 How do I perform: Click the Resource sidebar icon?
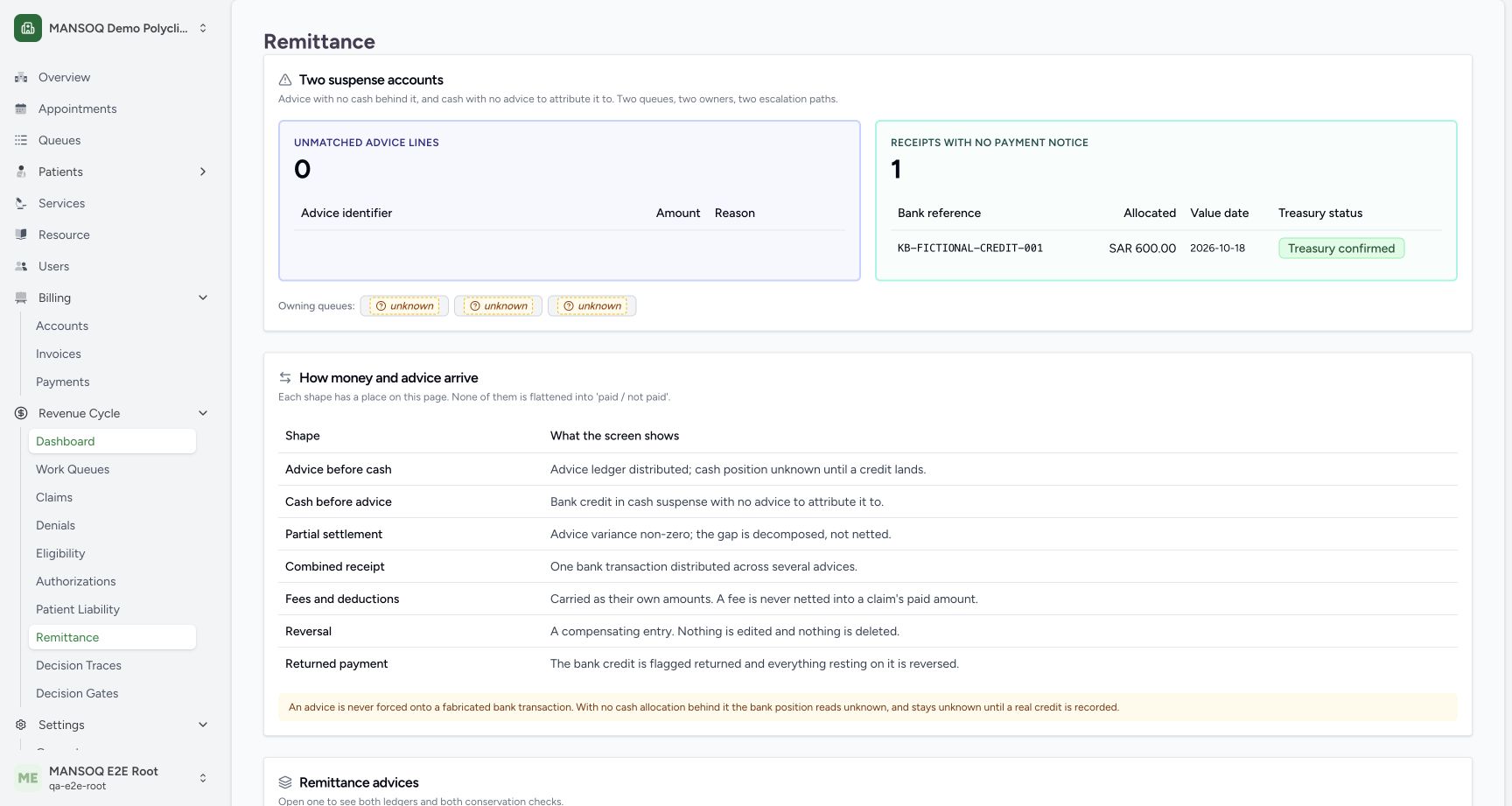click(x=21, y=235)
